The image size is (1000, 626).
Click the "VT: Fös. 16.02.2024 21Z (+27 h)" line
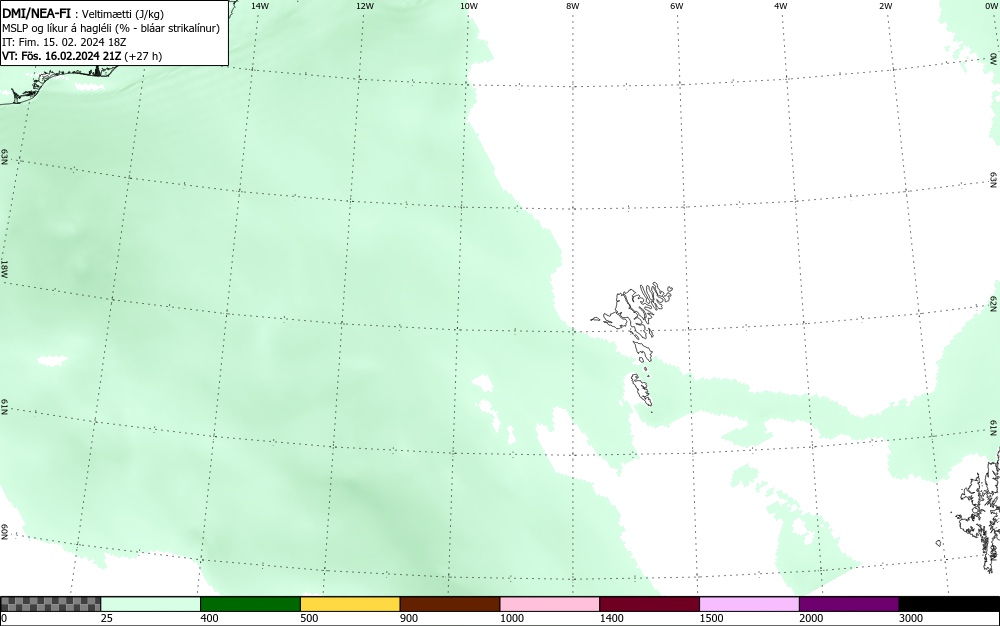pos(82,56)
